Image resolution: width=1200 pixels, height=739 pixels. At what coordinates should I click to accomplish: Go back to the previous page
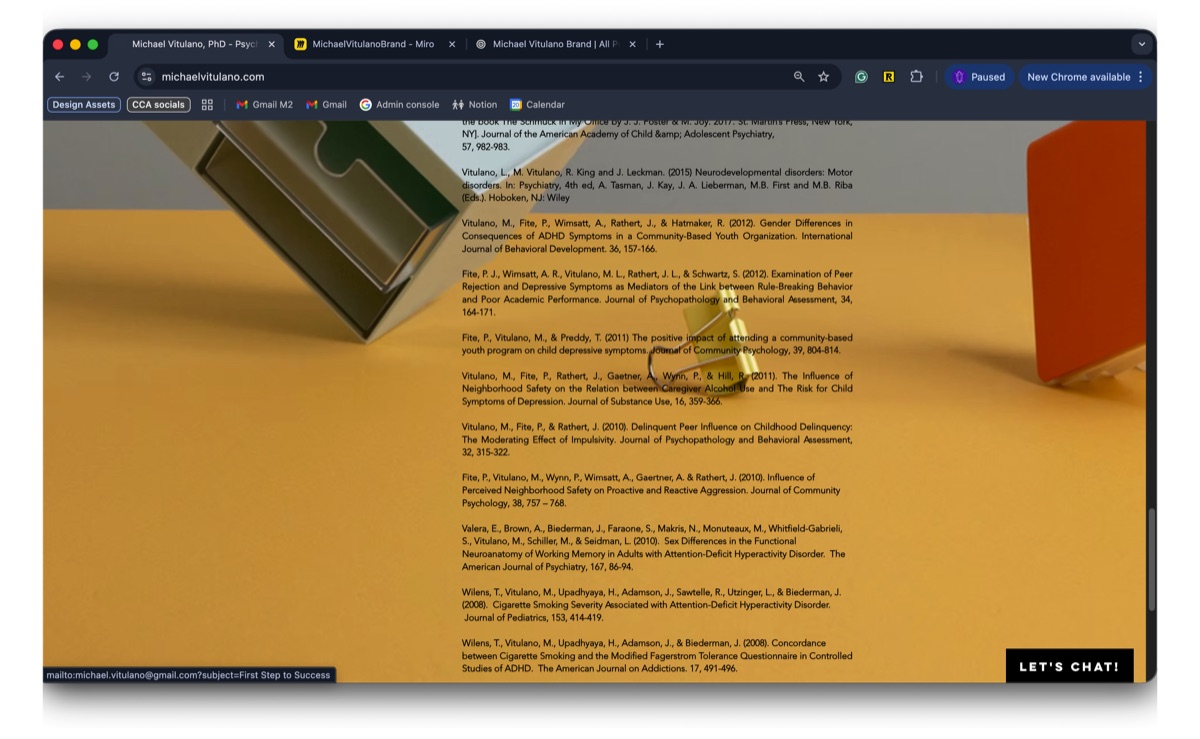[x=59, y=77]
